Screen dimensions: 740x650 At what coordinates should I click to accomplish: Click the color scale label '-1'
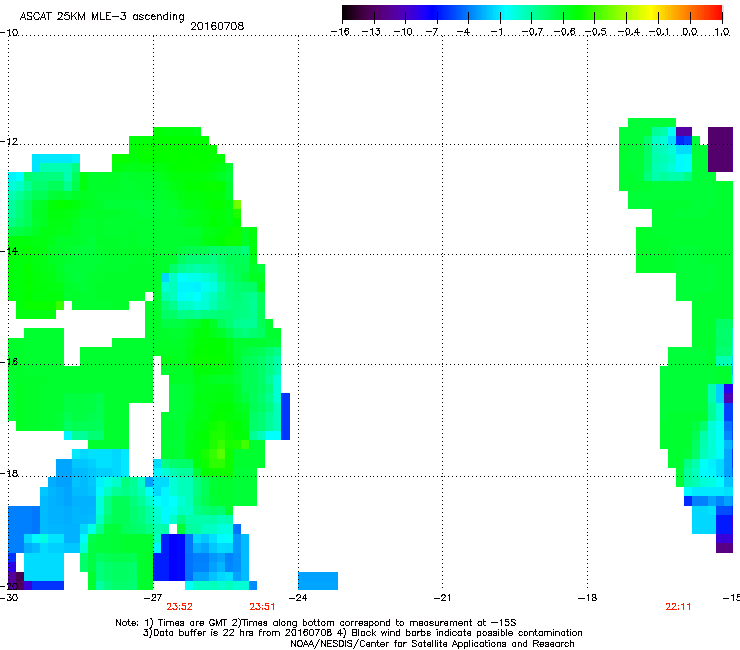pos(496,32)
